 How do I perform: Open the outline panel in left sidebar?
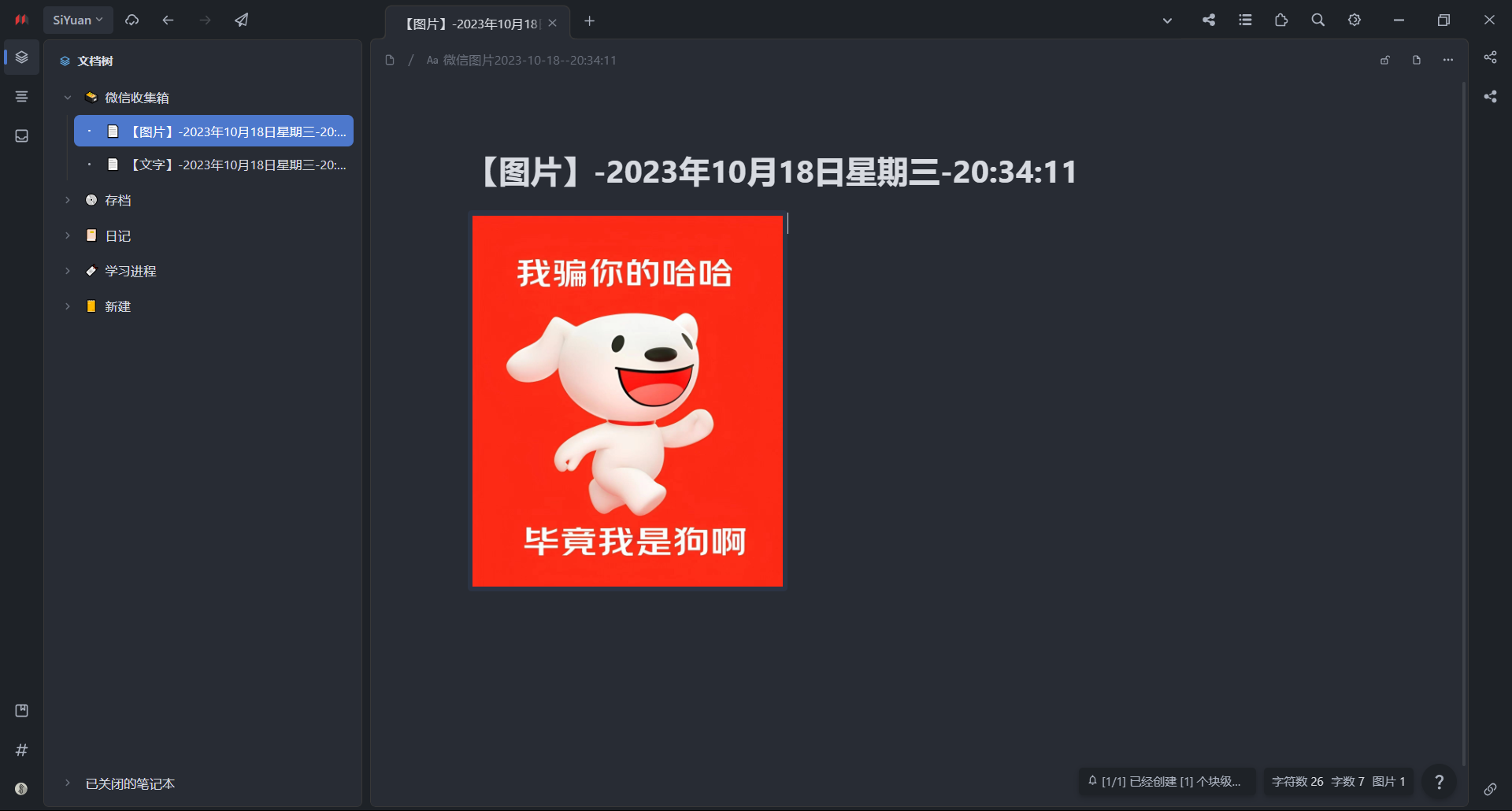point(21,96)
